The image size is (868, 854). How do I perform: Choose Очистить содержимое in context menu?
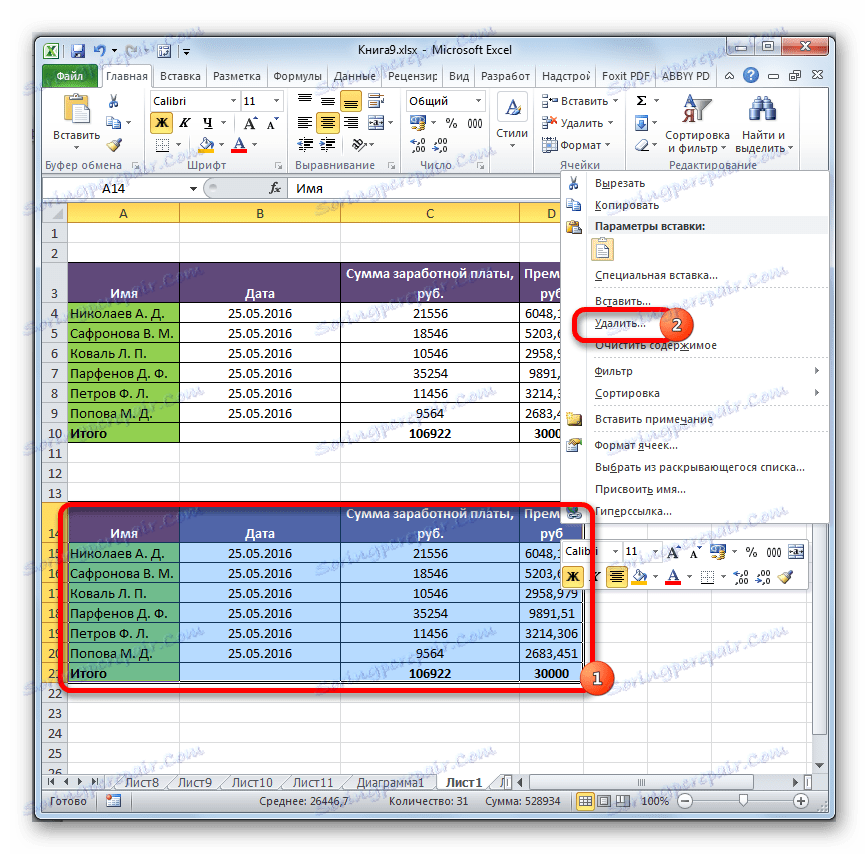click(655, 345)
